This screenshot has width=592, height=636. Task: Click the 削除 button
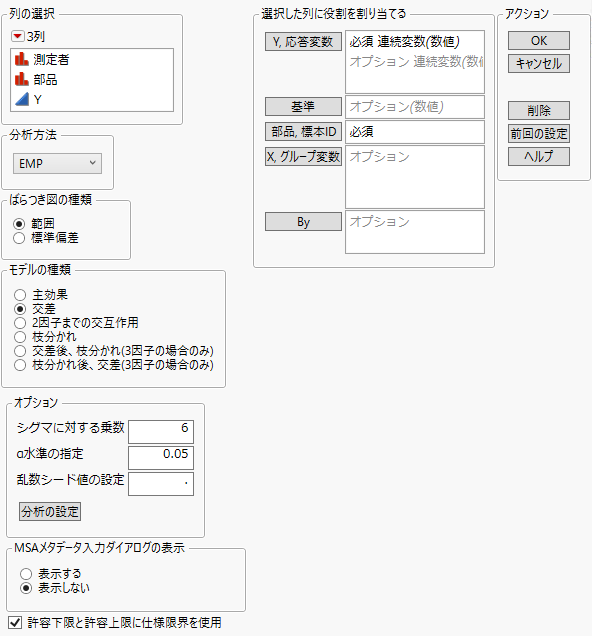(539, 110)
